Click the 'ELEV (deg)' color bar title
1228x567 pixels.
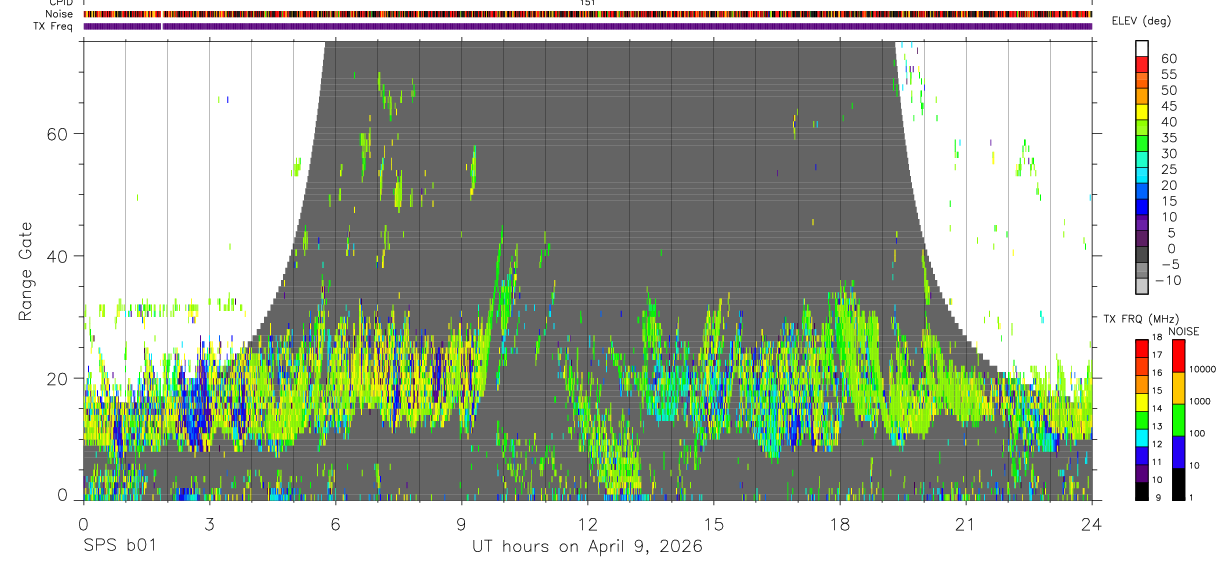pyautogui.click(x=1142, y=21)
